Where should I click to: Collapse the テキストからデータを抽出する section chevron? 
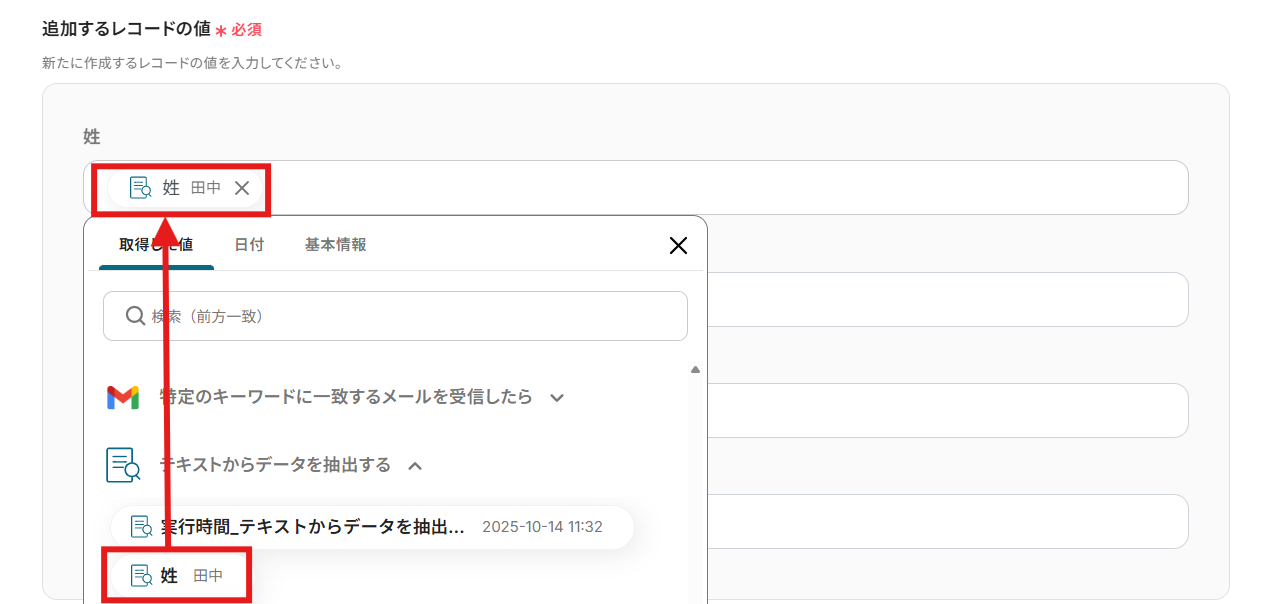point(416,465)
